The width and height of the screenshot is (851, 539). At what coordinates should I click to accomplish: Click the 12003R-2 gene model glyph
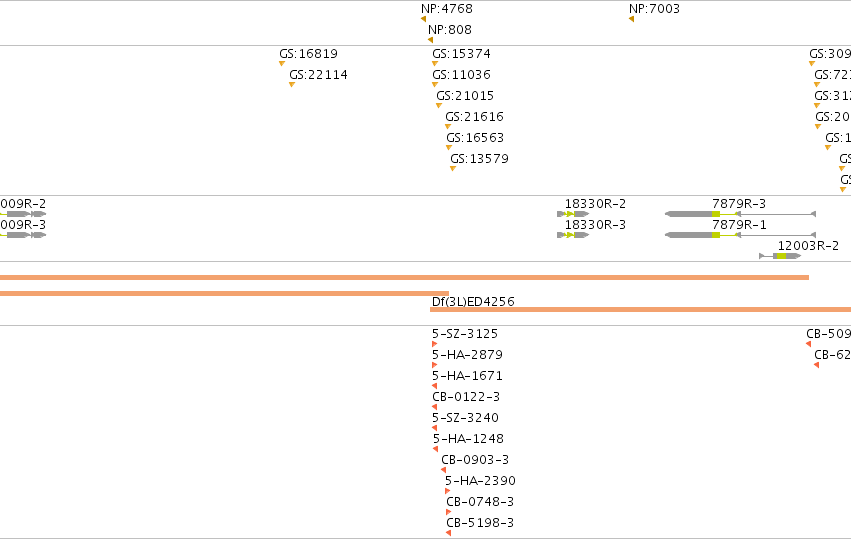click(x=780, y=256)
